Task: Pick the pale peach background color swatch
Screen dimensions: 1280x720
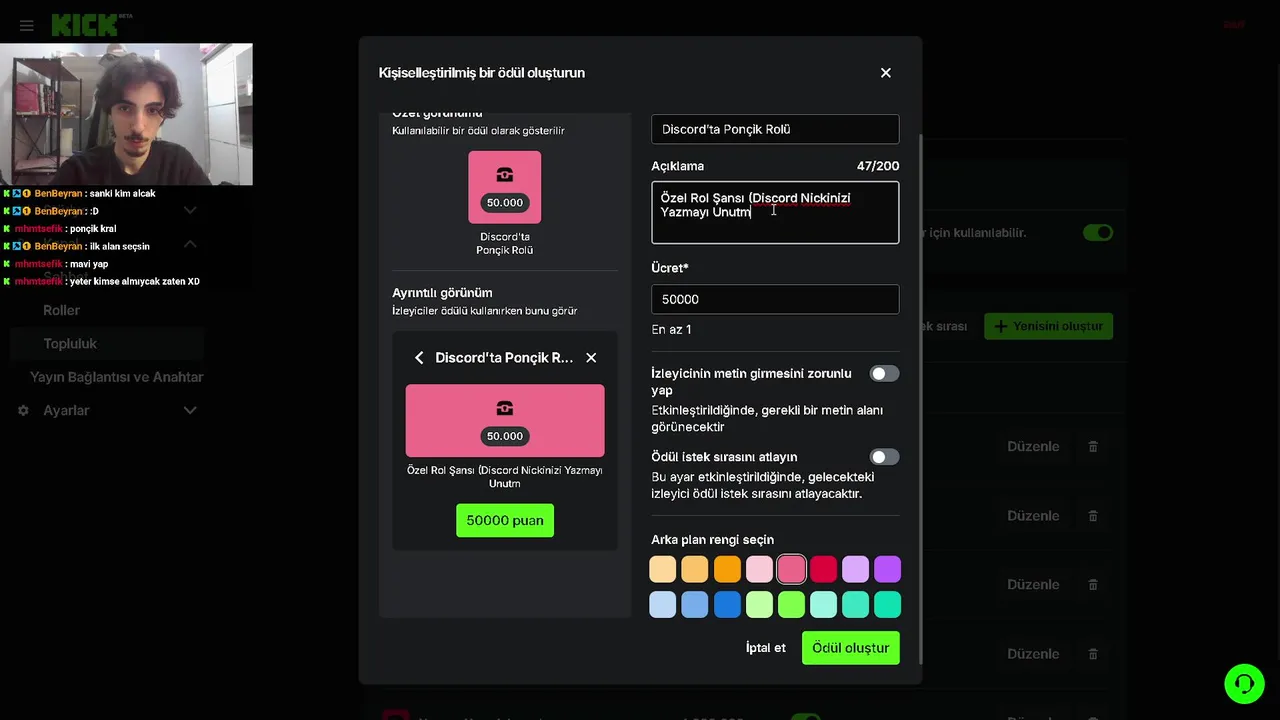Action: coord(663,569)
